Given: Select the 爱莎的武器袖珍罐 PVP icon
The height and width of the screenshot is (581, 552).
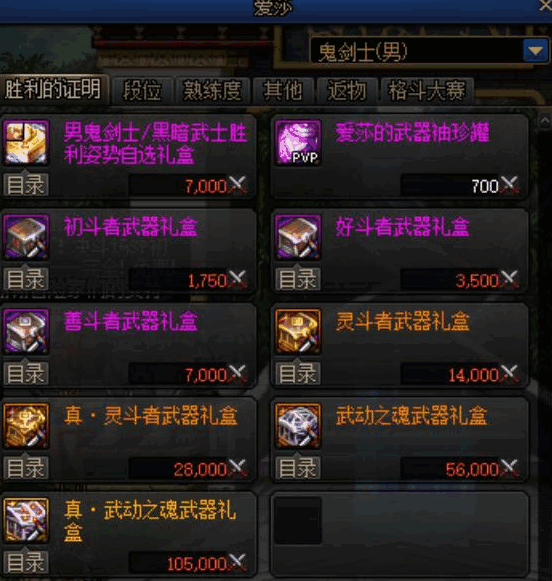Looking at the screenshot, I should pos(298,142).
